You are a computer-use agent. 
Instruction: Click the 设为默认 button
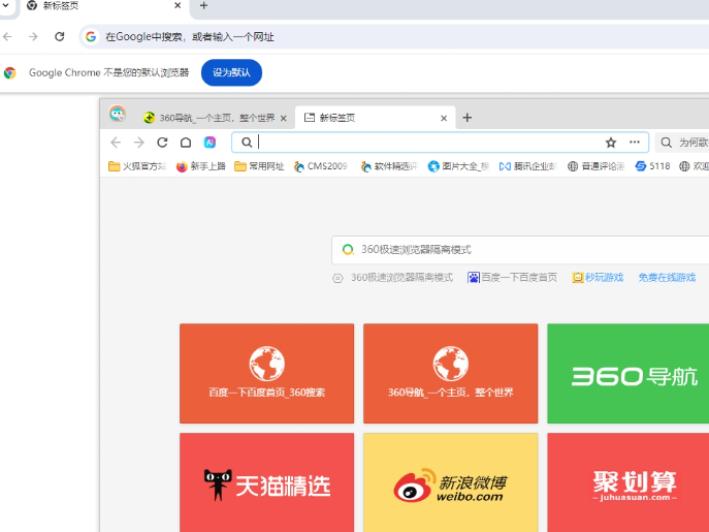pyautogui.click(x=231, y=72)
